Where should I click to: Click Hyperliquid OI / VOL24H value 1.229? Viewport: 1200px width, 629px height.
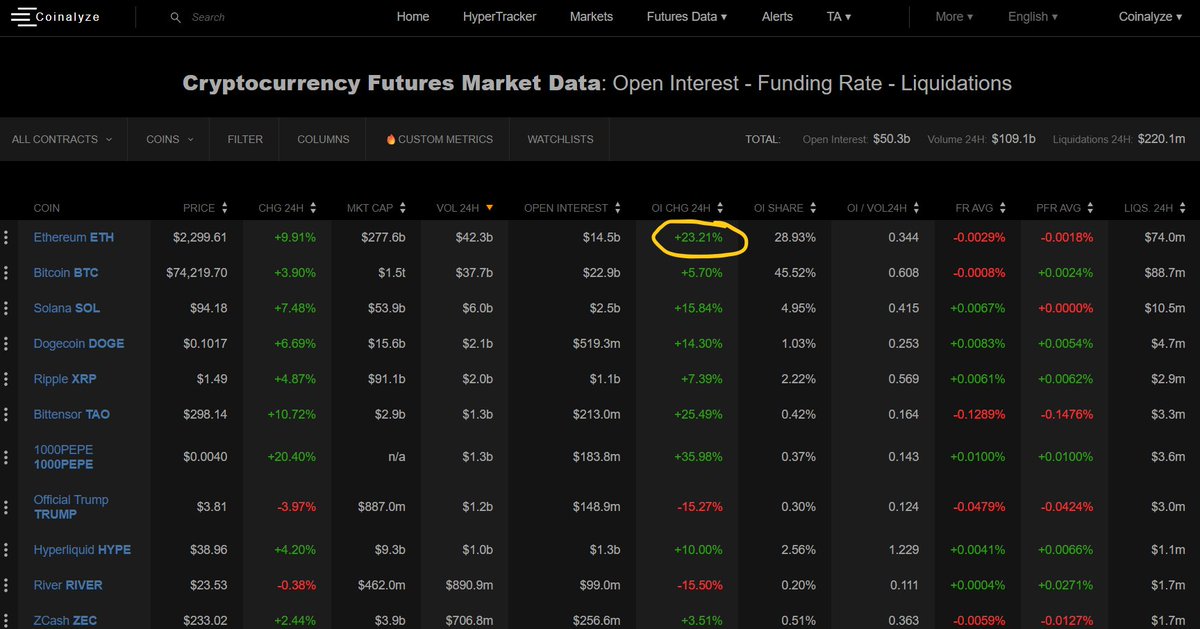pyautogui.click(x=903, y=550)
